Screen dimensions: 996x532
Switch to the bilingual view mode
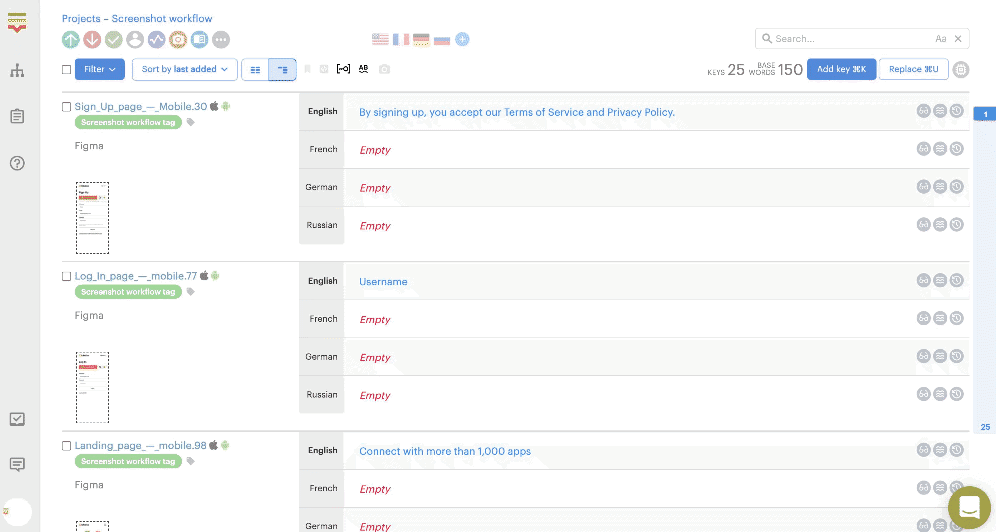[x=255, y=70]
